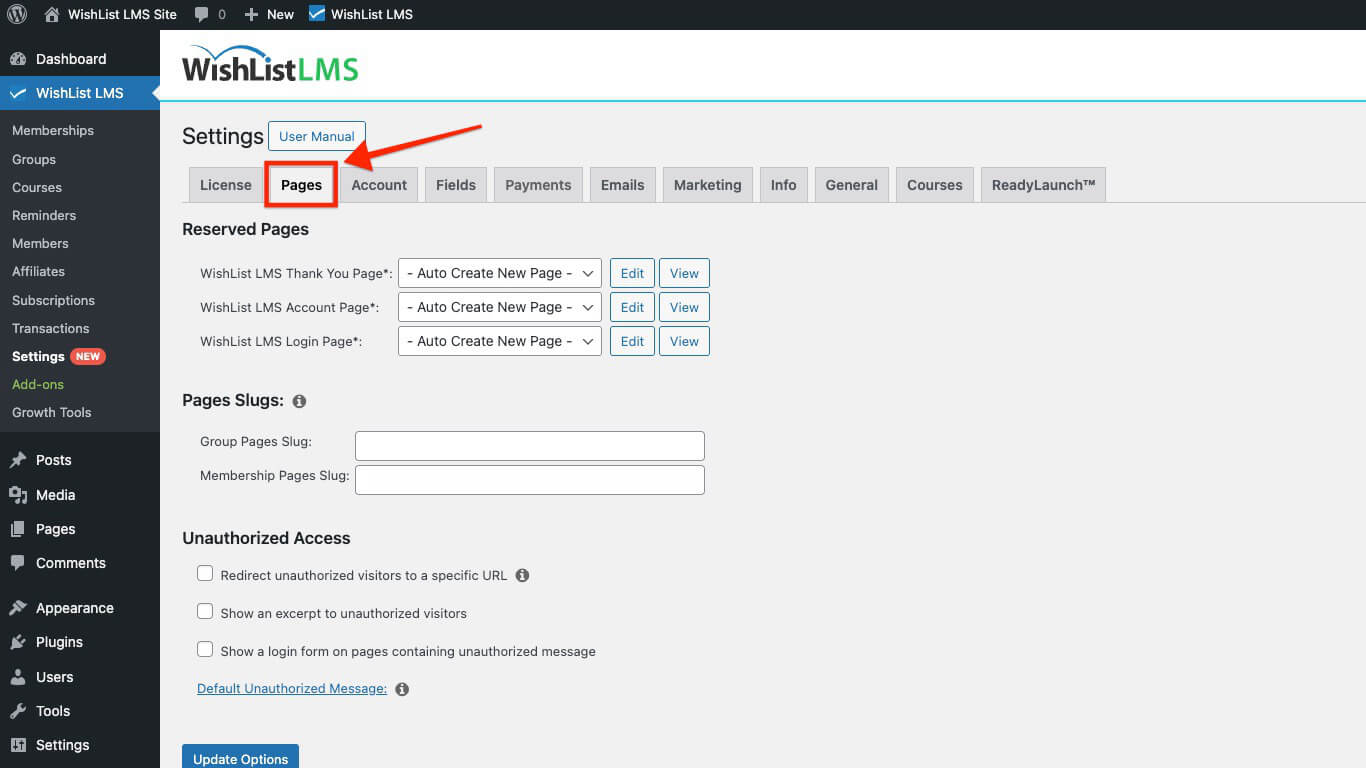Open the ReadyLaunch settings tab
The width and height of the screenshot is (1366, 768).
pos(1043,184)
